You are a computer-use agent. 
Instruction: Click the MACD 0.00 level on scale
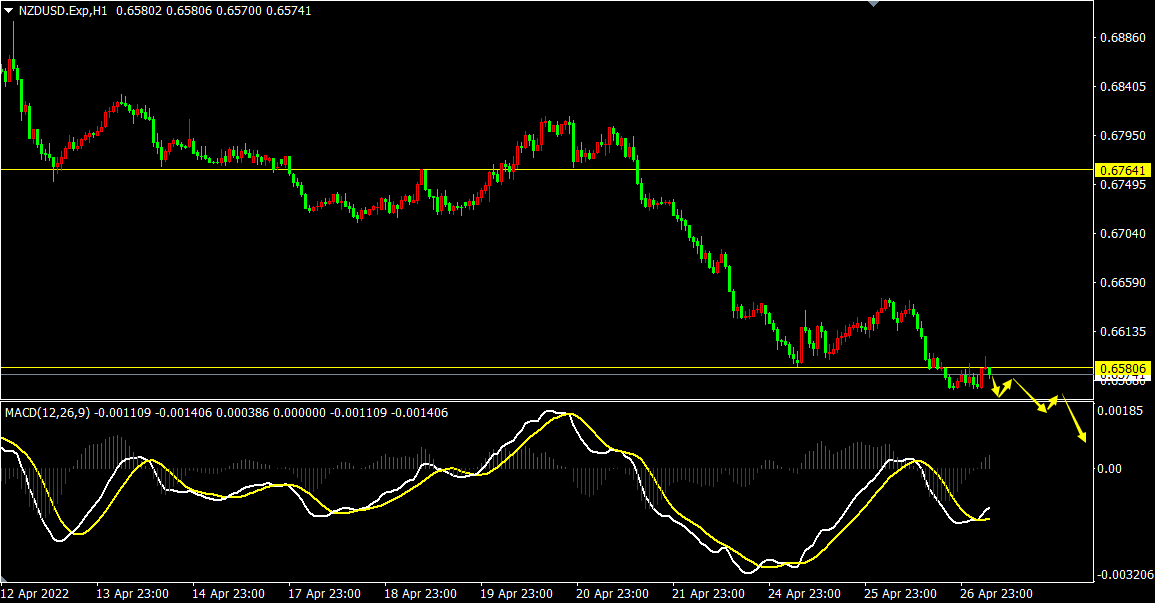[x=1112, y=468]
